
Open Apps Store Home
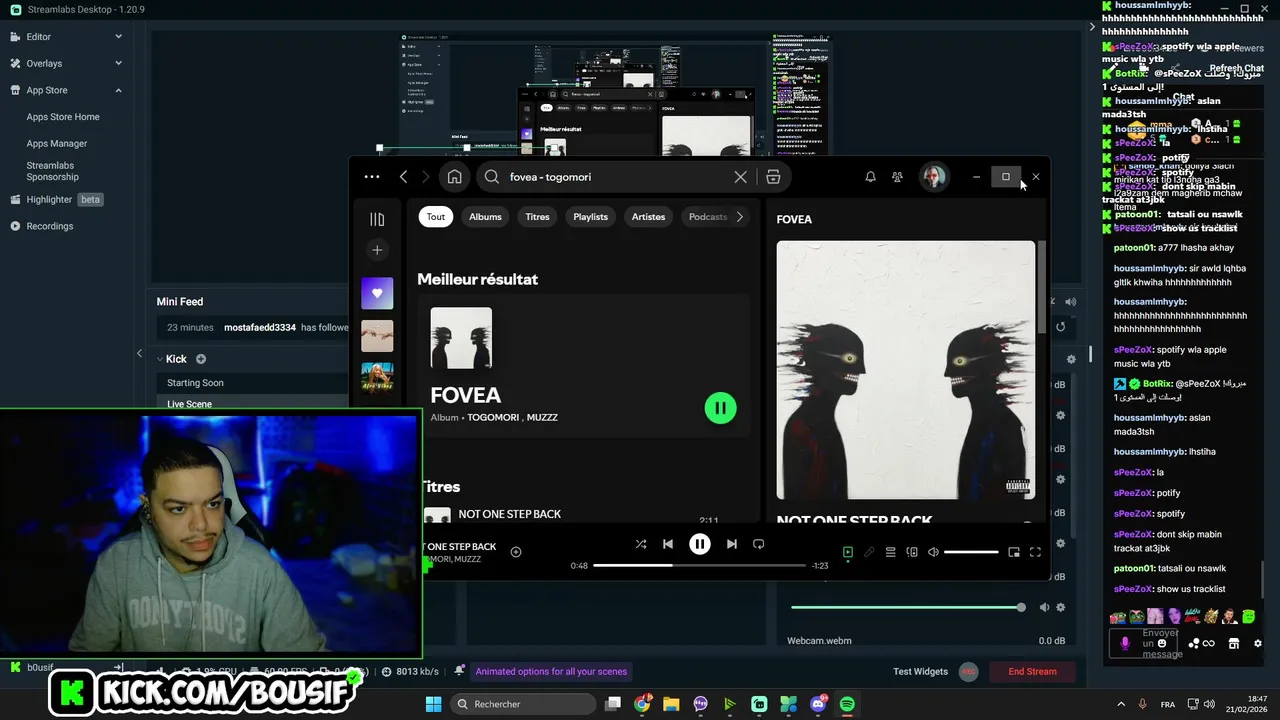(63, 117)
